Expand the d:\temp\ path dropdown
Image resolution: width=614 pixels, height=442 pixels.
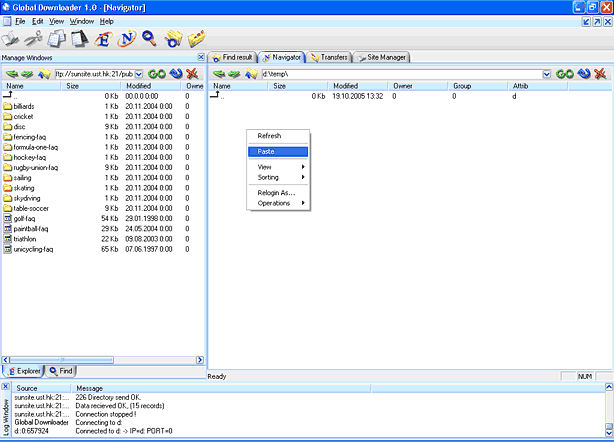point(547,74)
